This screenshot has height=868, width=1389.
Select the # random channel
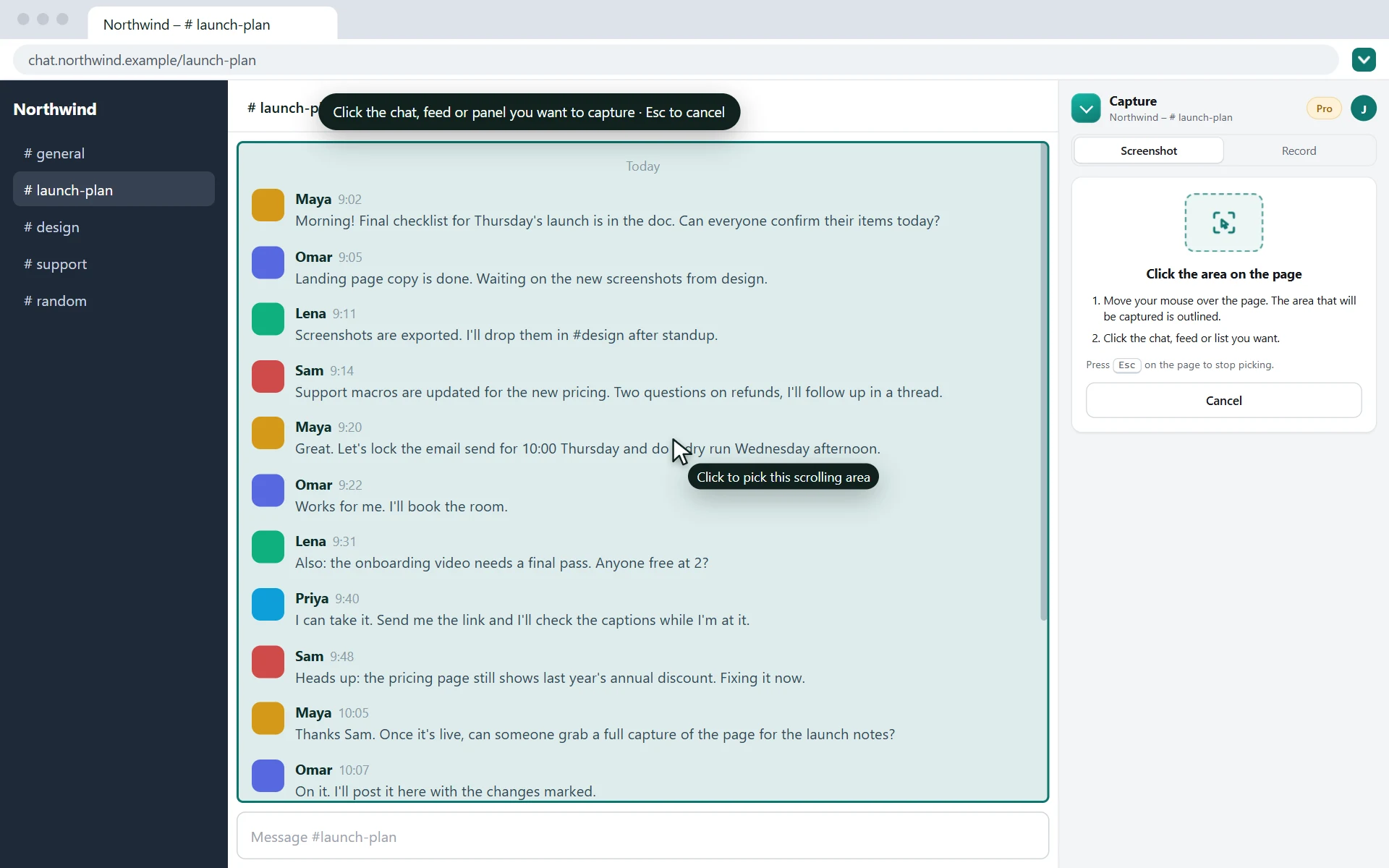(114, 301)
